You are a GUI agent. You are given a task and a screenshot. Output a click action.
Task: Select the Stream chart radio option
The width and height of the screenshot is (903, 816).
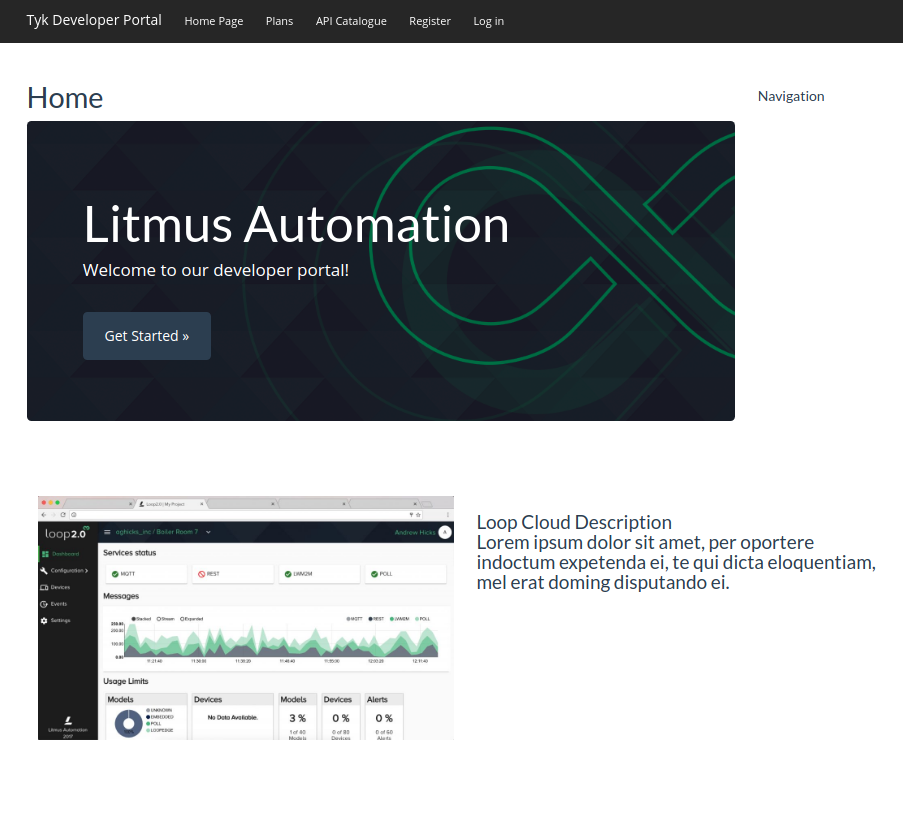coord(158,619)
